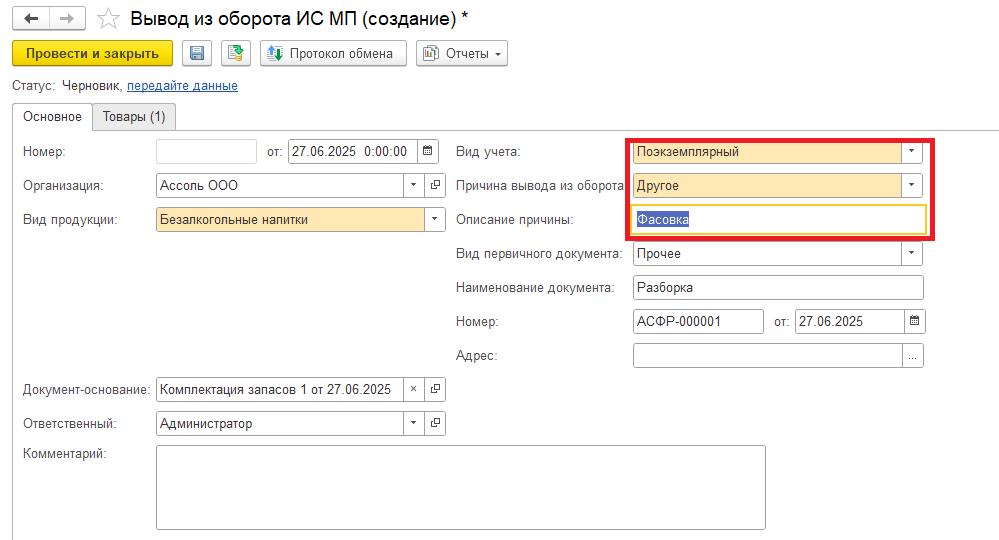Image resolution: width=999 pixels, height=540 pixels.
Task: Click inside the Комментарий text area
Action: 460,486
